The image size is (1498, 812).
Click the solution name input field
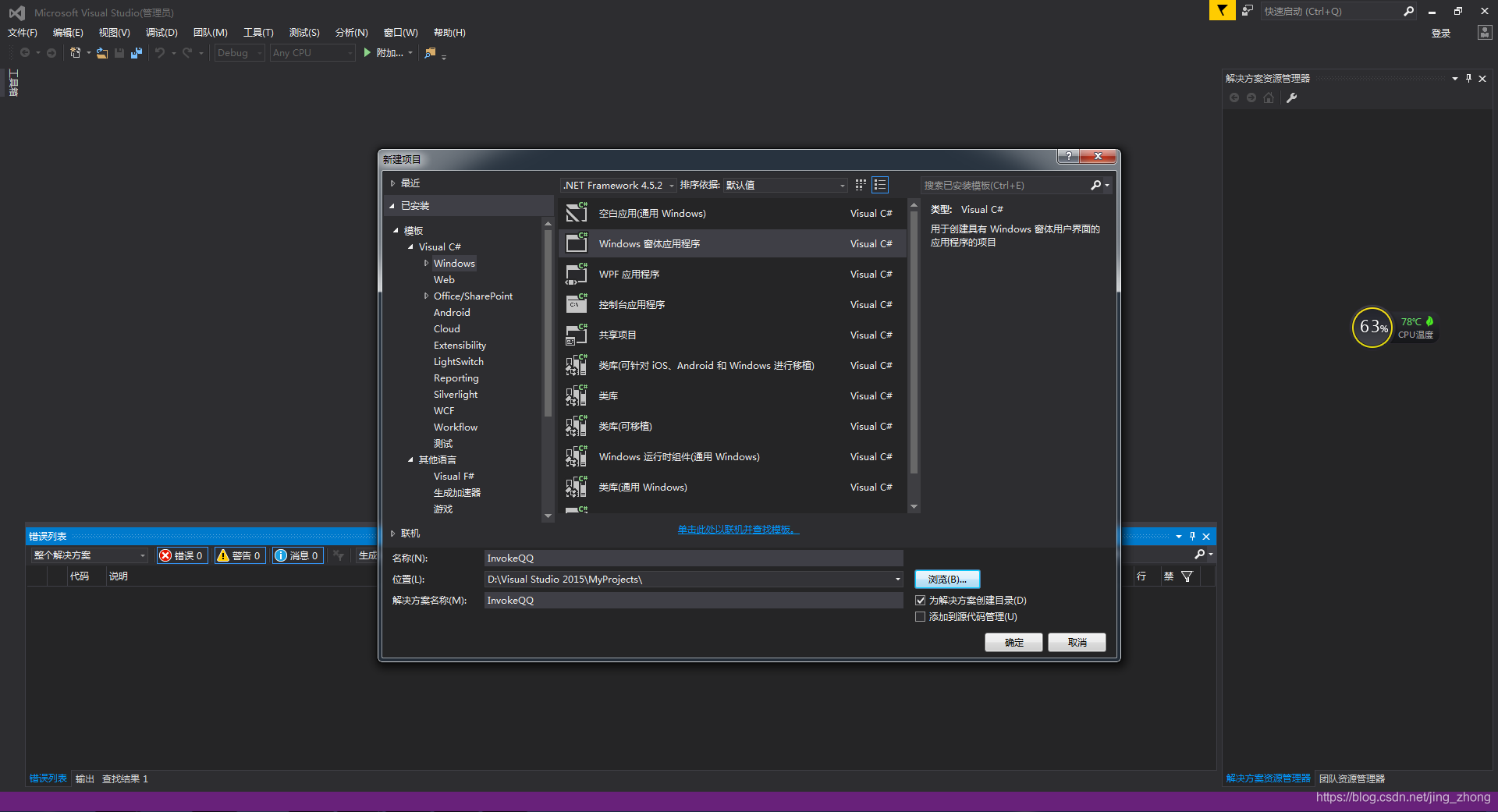[694, 601]
